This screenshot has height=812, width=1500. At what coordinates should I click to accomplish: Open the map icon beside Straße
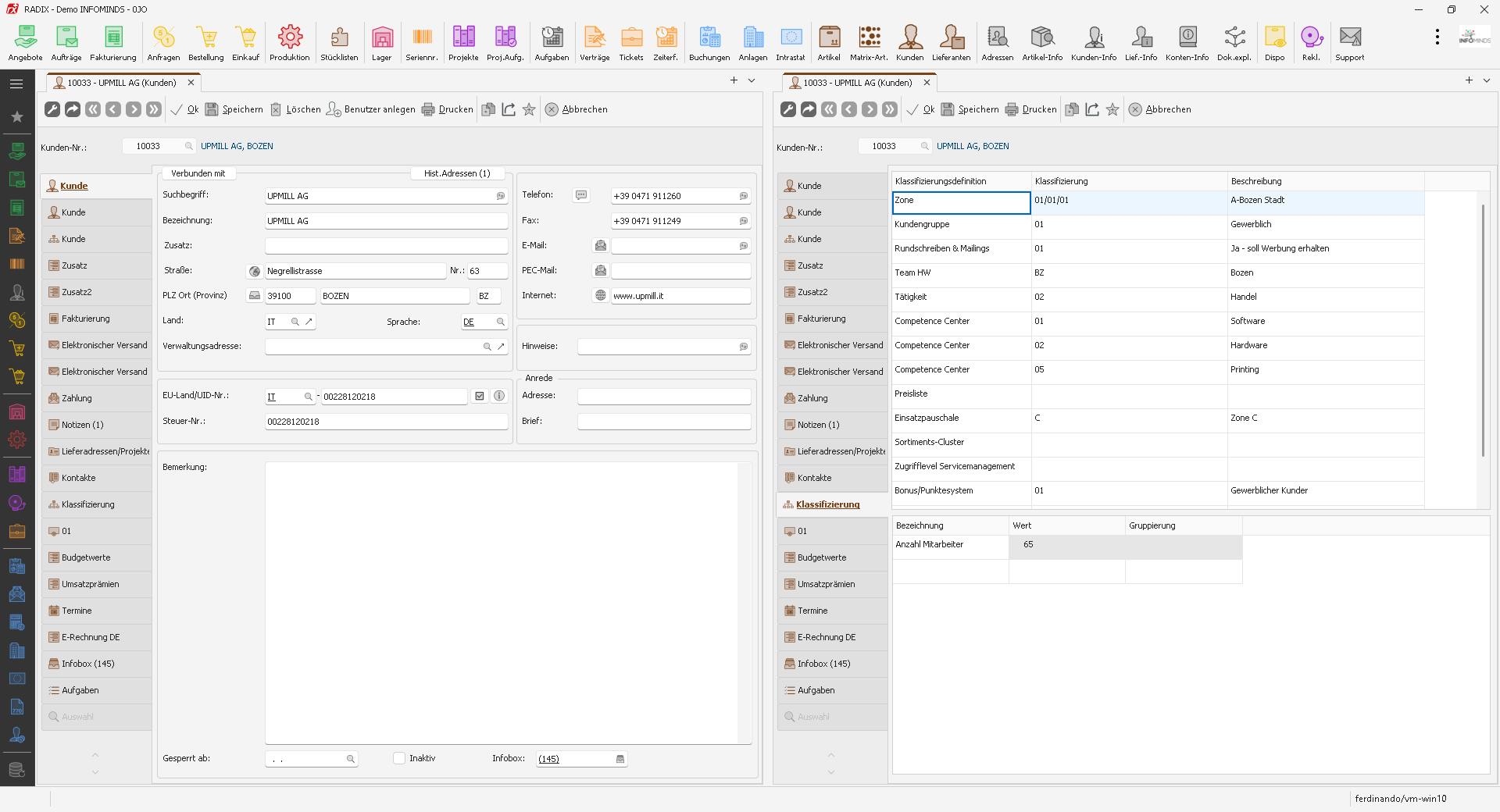(x=255, y=271)
